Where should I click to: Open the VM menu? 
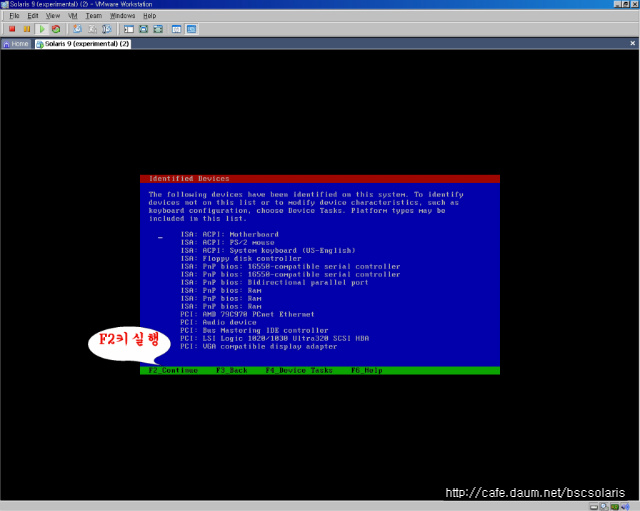click(x=73, y=16)
